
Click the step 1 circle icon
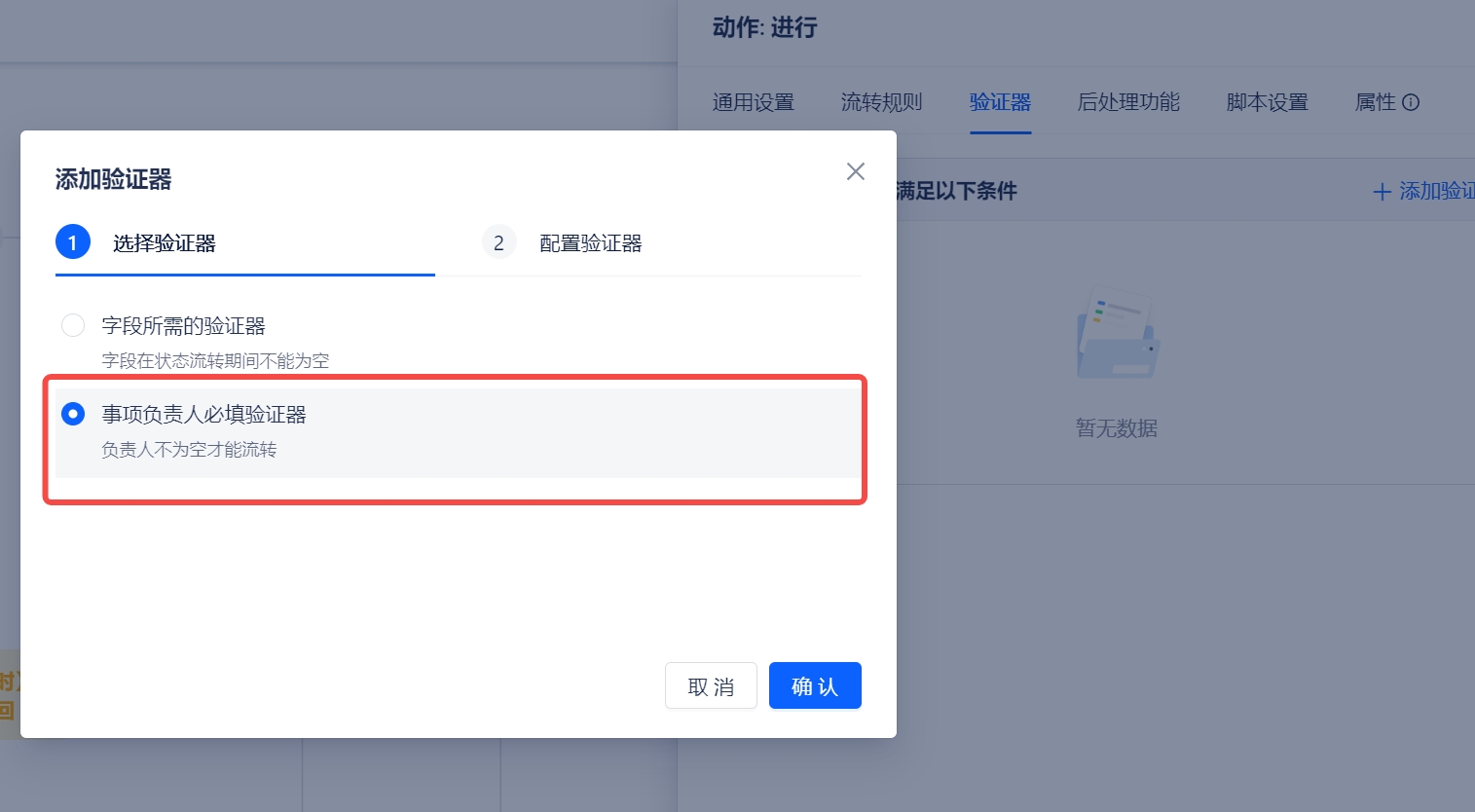[x=73, y=242]
